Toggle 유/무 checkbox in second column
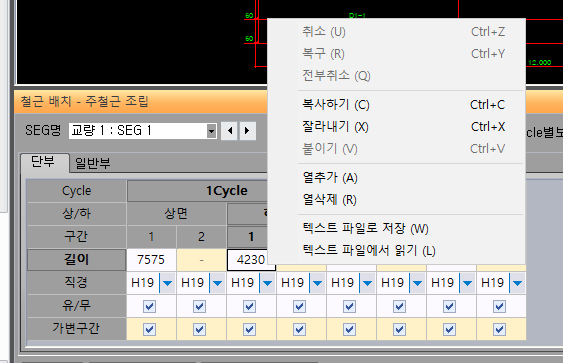 [x=199, y=307]
